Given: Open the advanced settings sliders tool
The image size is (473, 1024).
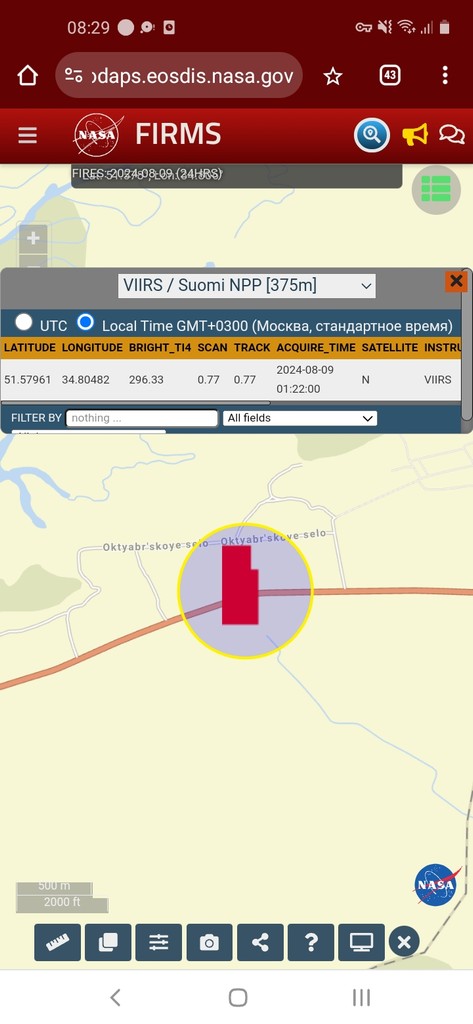Looking at the screenshot, I should [x=159, y=942].
